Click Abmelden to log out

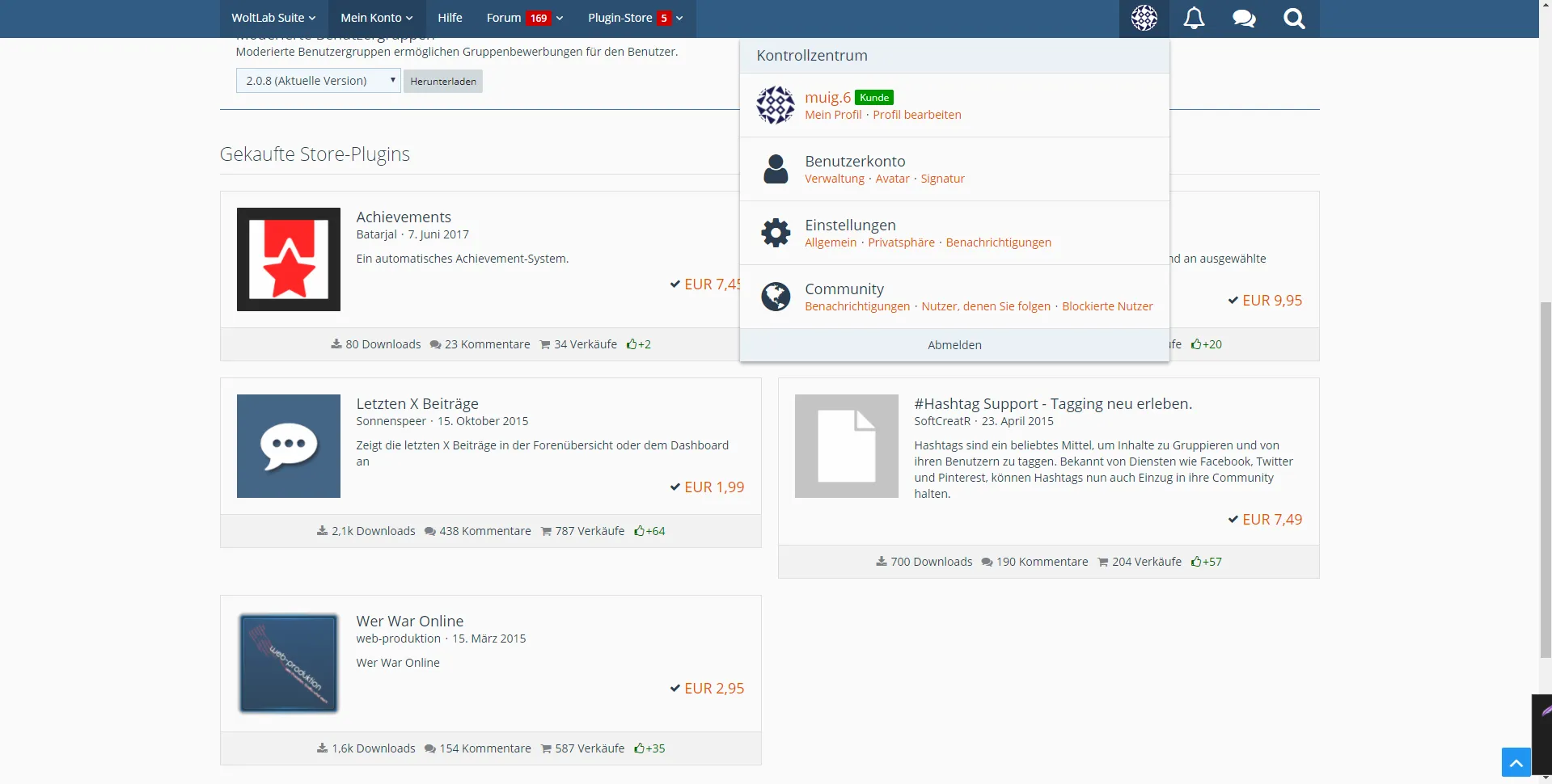(x=954, y=345)
